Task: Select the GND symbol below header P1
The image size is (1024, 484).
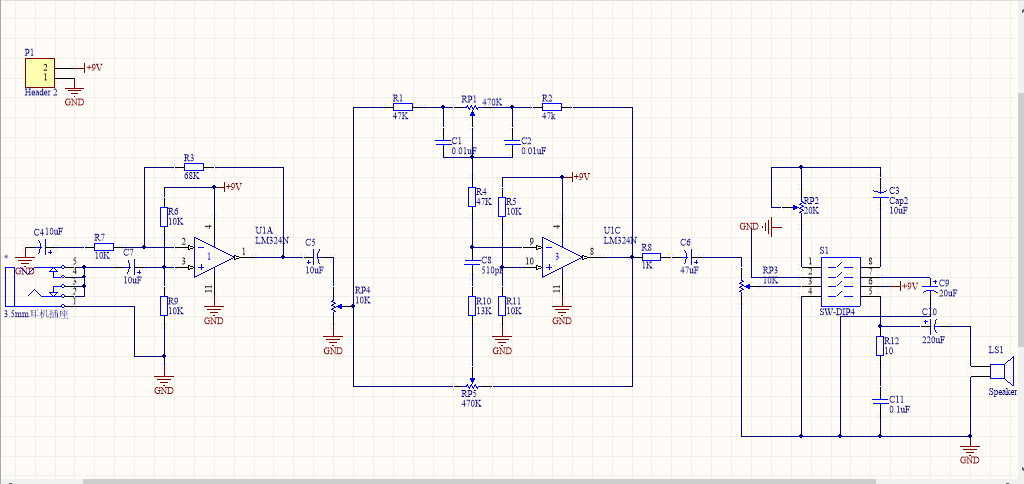Action: pyautogui.click(x=74, y=94)
